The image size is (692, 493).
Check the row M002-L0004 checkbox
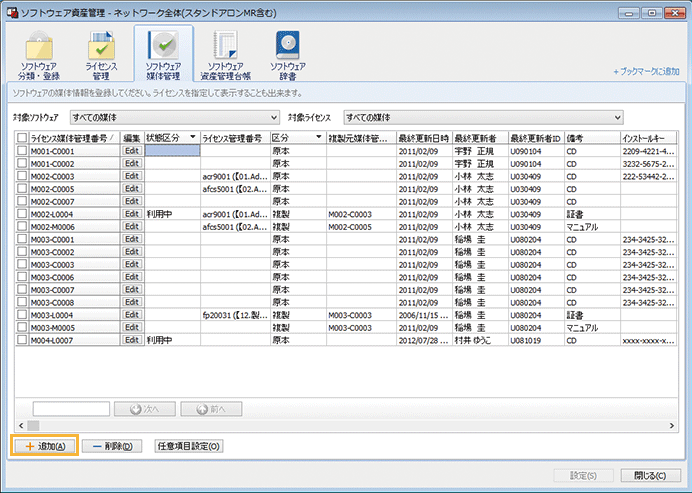pyautogui.click(x=22, y=214)
